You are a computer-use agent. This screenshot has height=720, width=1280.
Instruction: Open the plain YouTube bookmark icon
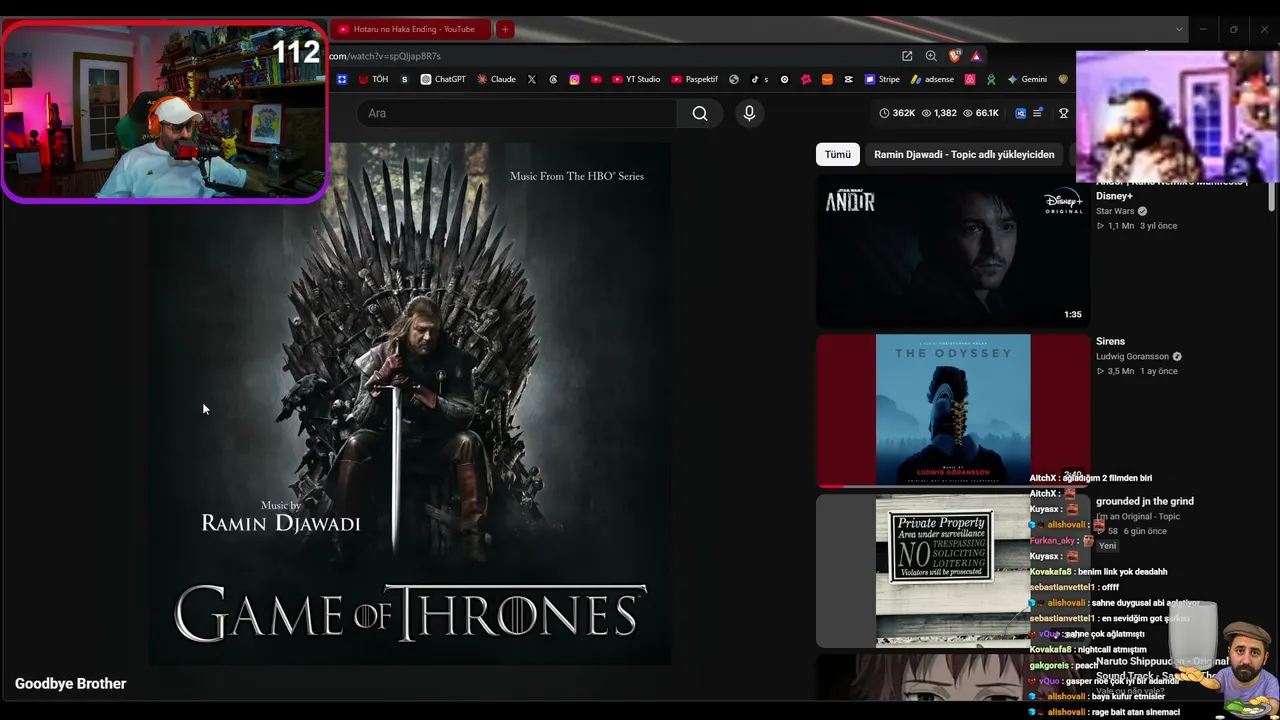(597, 79)
